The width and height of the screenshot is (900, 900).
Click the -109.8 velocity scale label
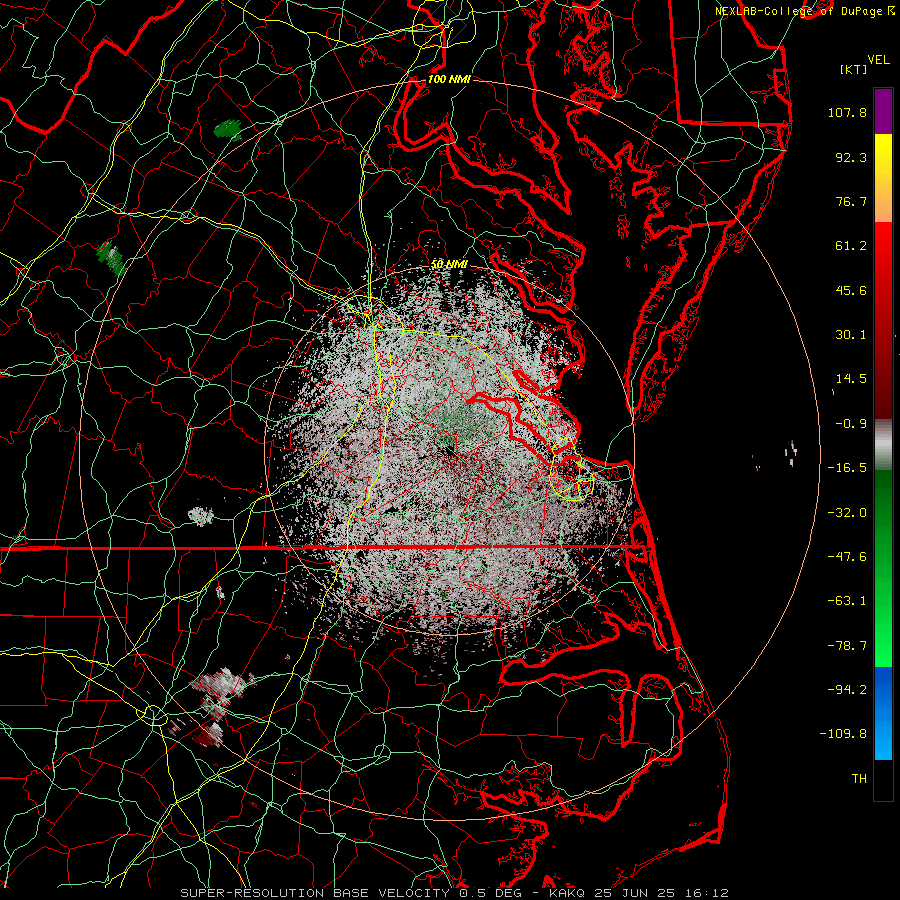(x=843, y=734)
